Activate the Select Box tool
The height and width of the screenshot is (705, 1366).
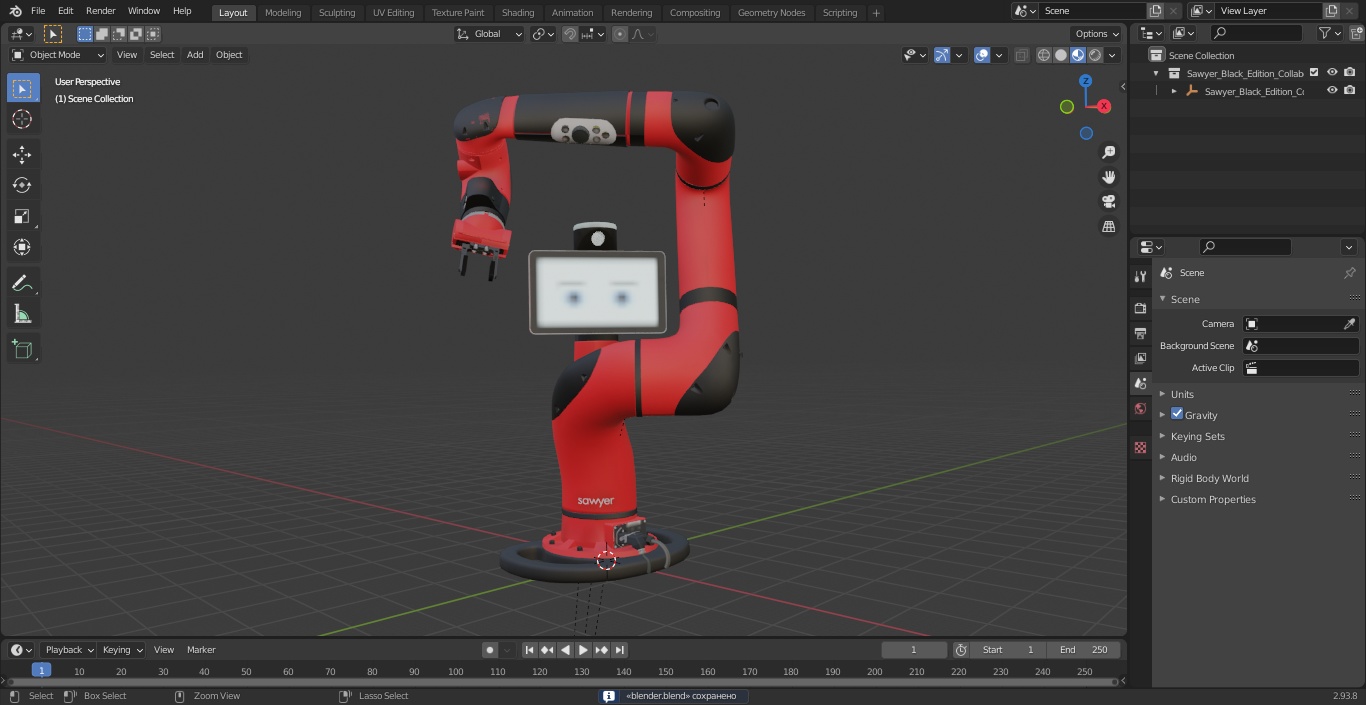(x=22, y=88)
